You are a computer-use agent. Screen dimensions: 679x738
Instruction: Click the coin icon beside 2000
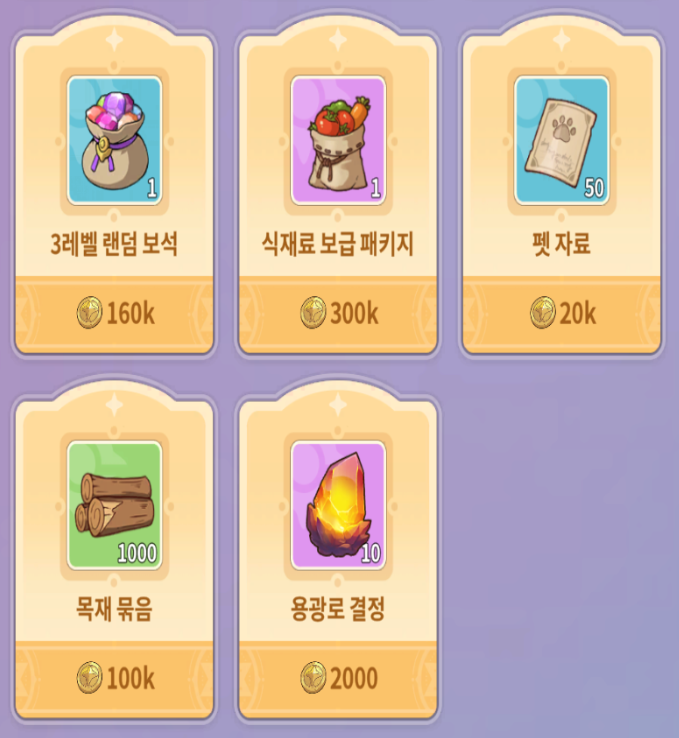[x=313, y=678]
